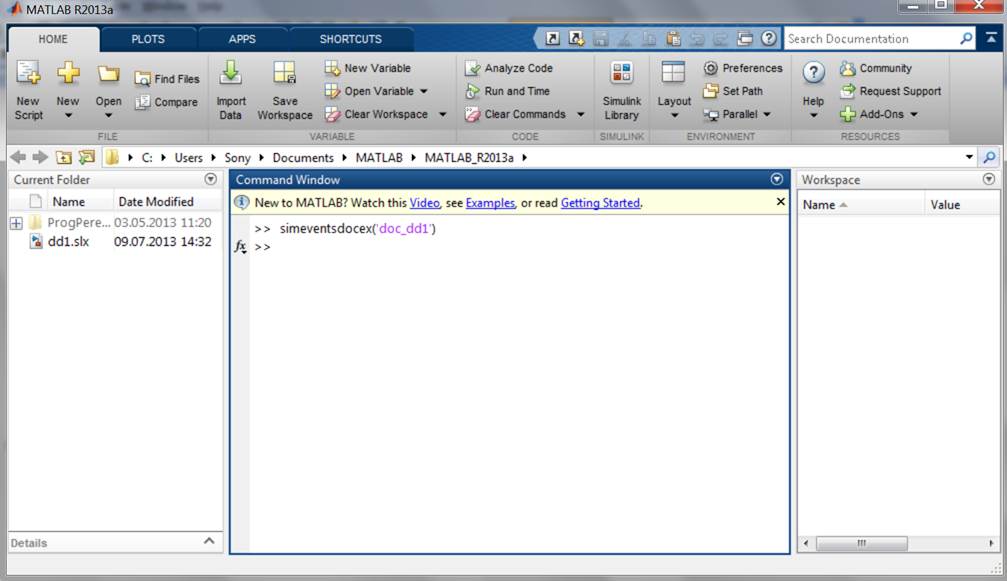Open the Getting Started link
Image resolution: width=1007 pixels, height=581 pixels.
pos(600,203)
